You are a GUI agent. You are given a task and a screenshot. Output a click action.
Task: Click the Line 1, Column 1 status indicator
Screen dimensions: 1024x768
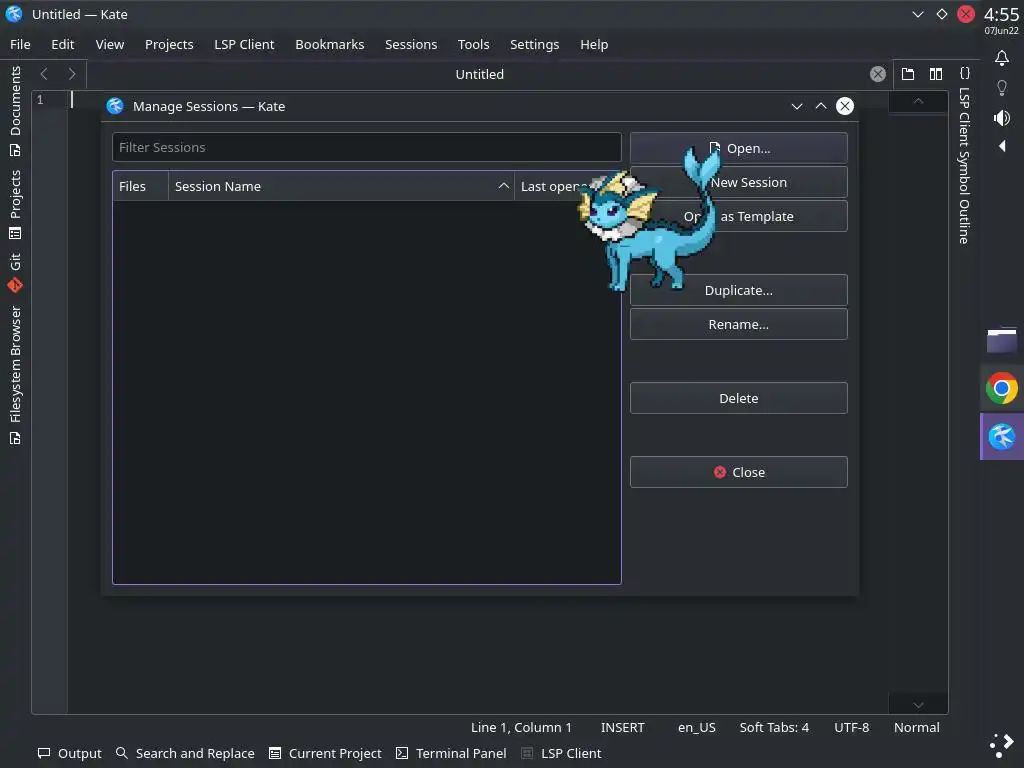pos(521,728)
